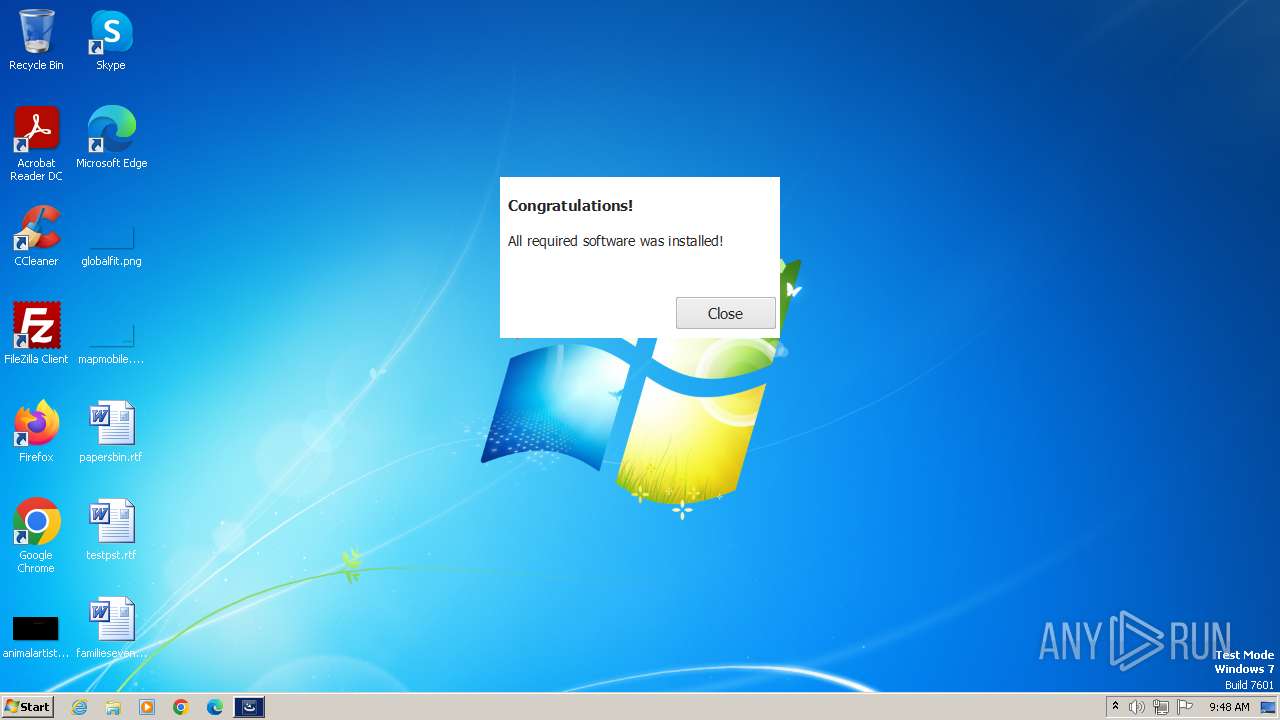Screen dimensions: 1280x720
Task: Open the Action Center flag icon
Action: coord(1185,707)
